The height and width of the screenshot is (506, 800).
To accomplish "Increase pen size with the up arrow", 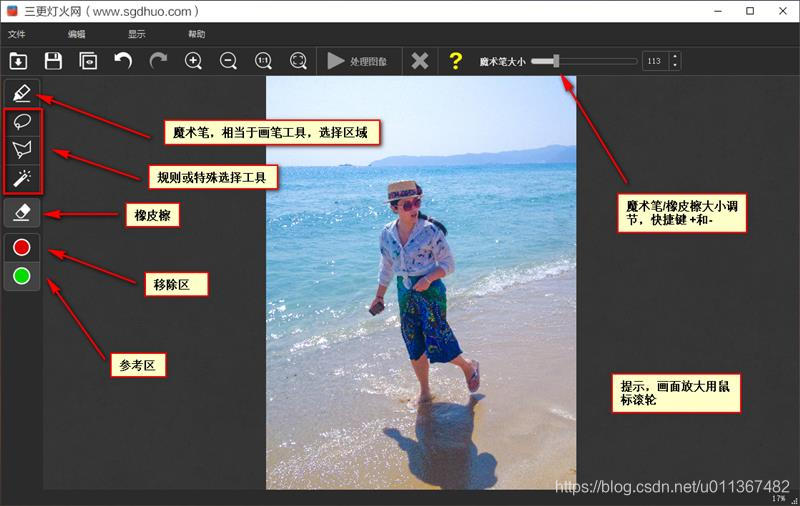I will 675,57.
